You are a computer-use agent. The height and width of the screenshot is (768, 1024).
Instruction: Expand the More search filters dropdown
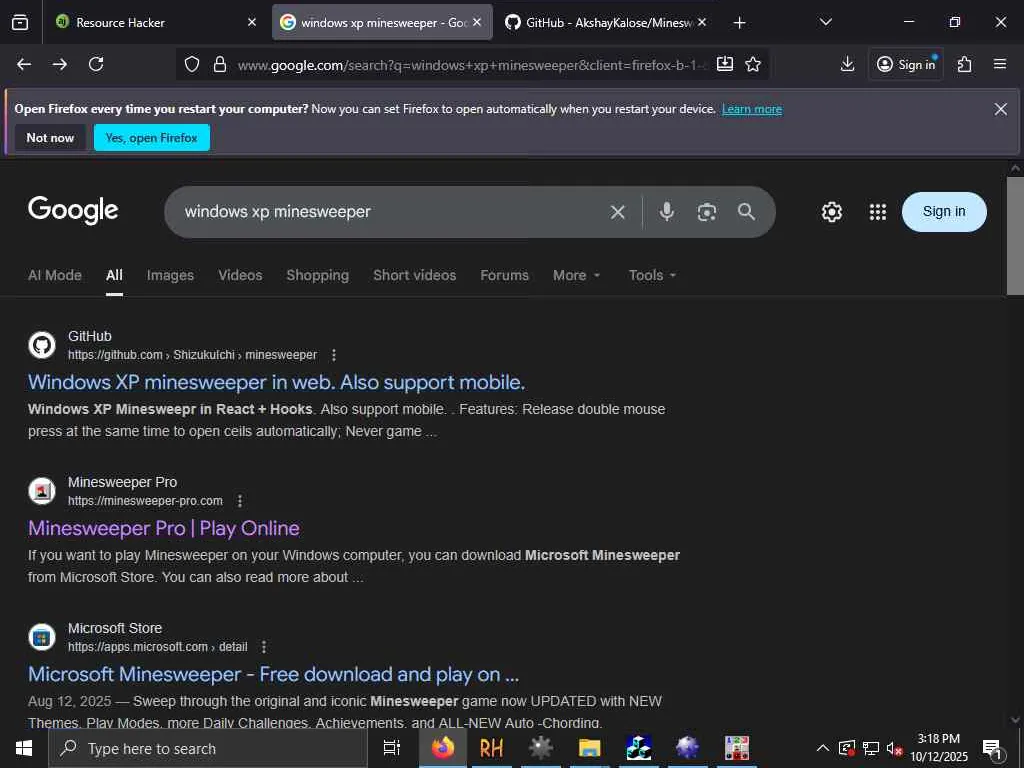click(x=576, y=276)
